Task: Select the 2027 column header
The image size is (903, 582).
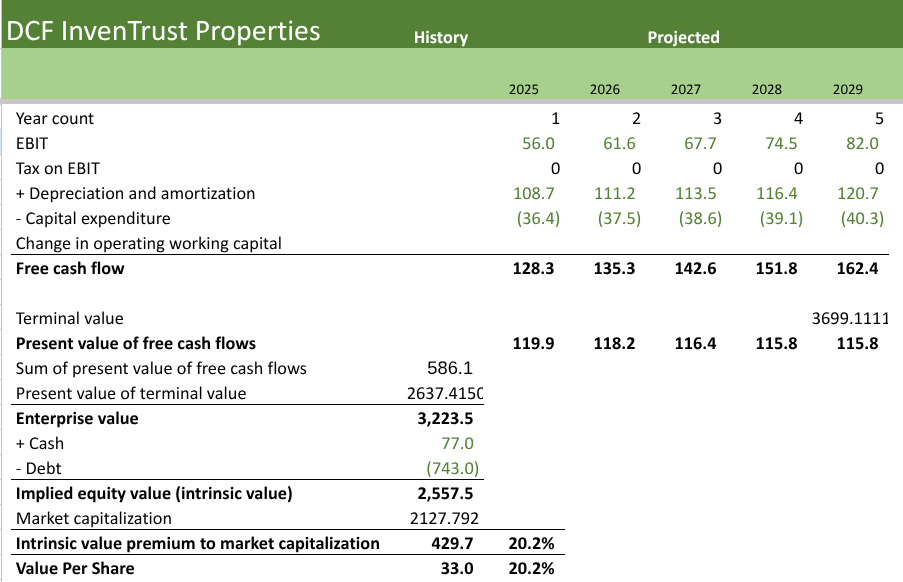Action: [685, 89]
